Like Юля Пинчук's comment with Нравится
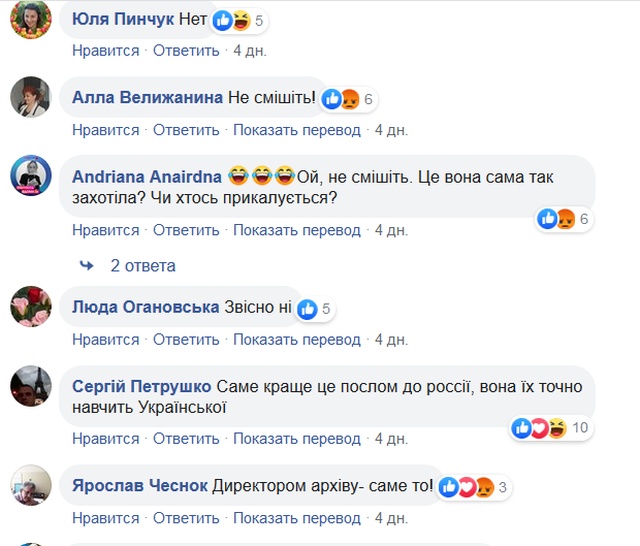Viewport: 640px width, 546px height. click(x=105, y=50)
